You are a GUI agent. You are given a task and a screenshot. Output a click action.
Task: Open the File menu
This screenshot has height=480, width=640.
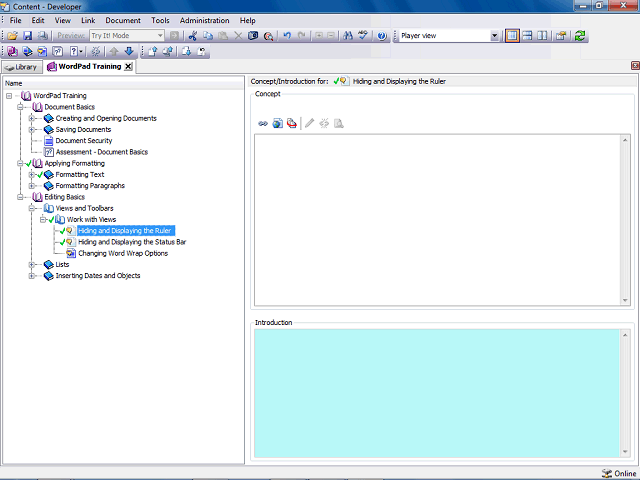(16, 20)
